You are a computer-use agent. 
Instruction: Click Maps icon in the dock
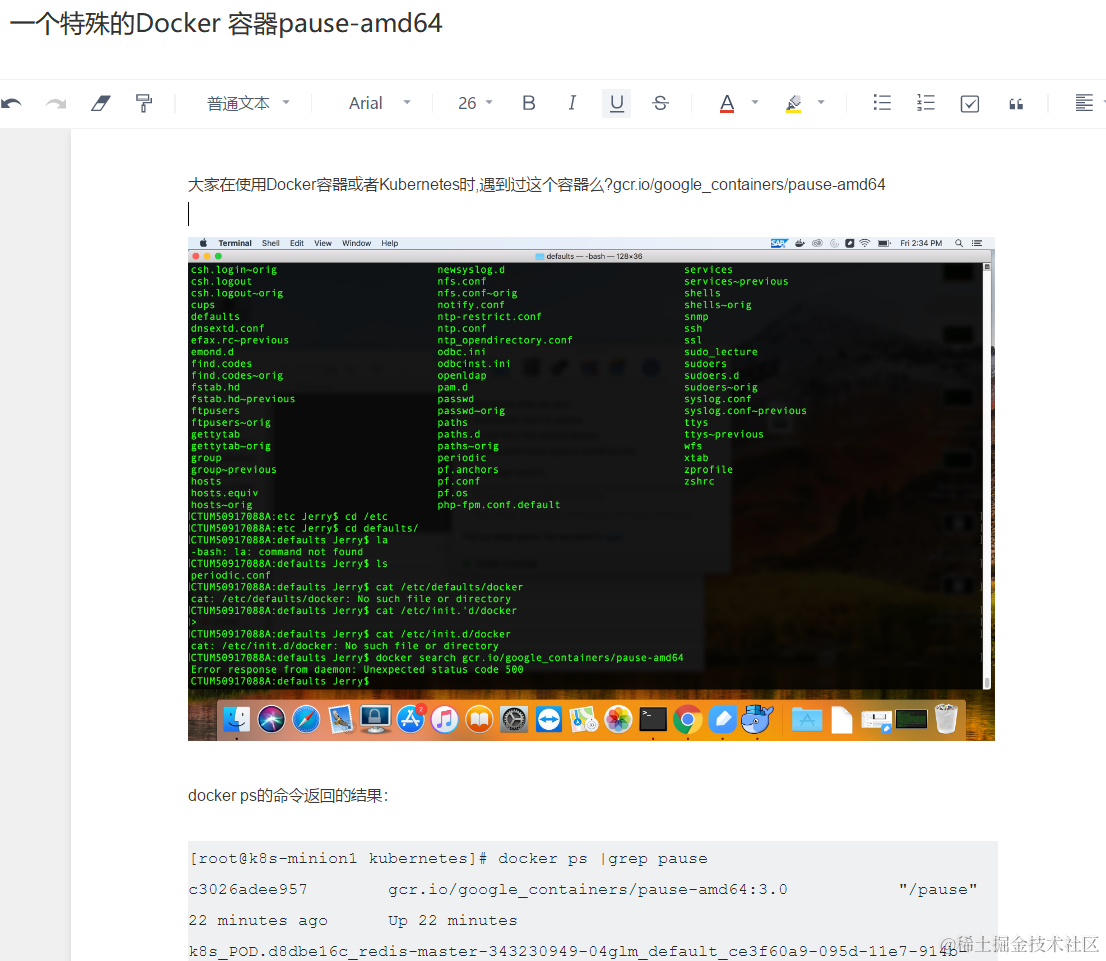(x=583, y=720)
